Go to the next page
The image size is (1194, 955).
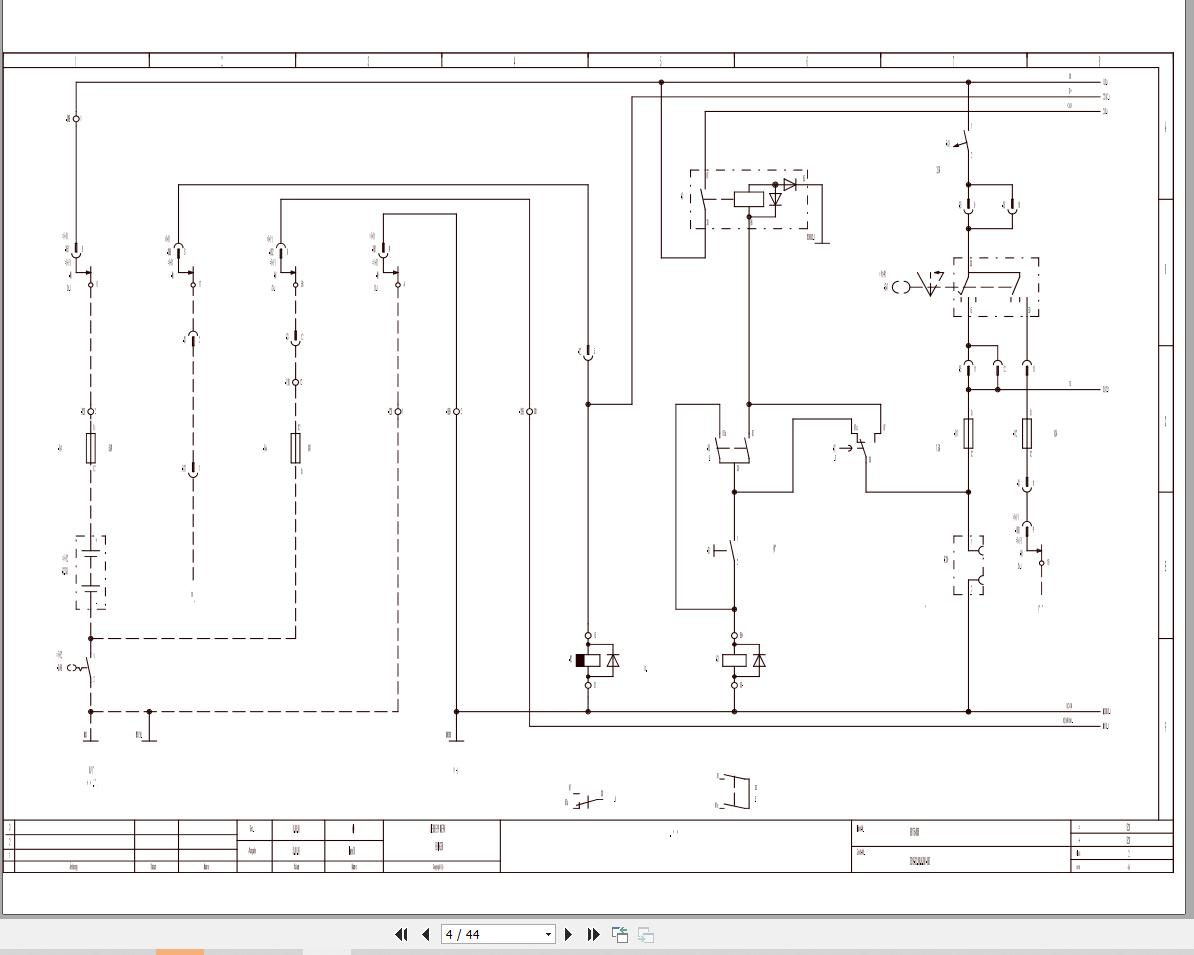pyautogui.click(x=569, y=934)
